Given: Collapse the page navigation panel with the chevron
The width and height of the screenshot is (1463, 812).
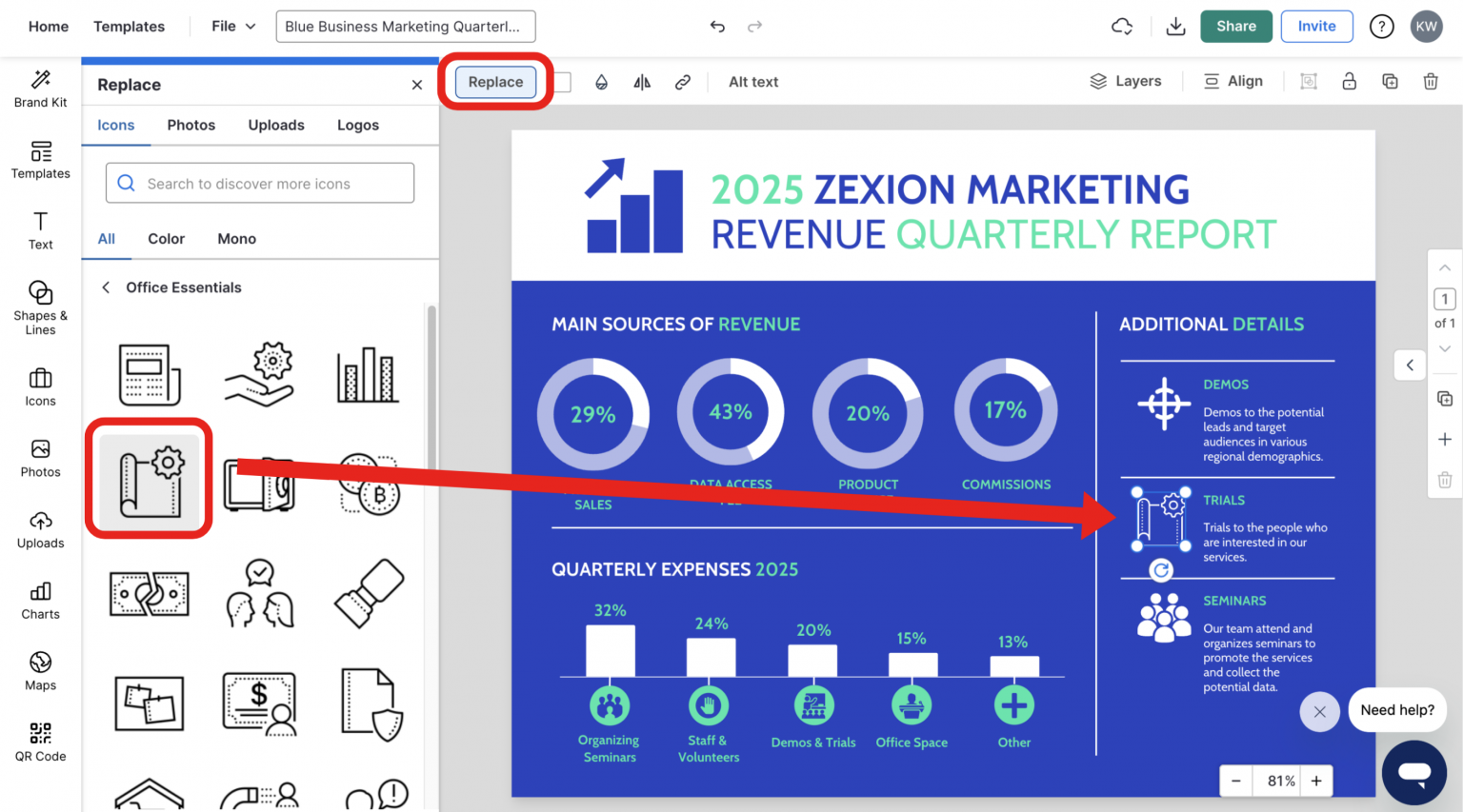Looking at the screenshot, I should click(1410, 365).
